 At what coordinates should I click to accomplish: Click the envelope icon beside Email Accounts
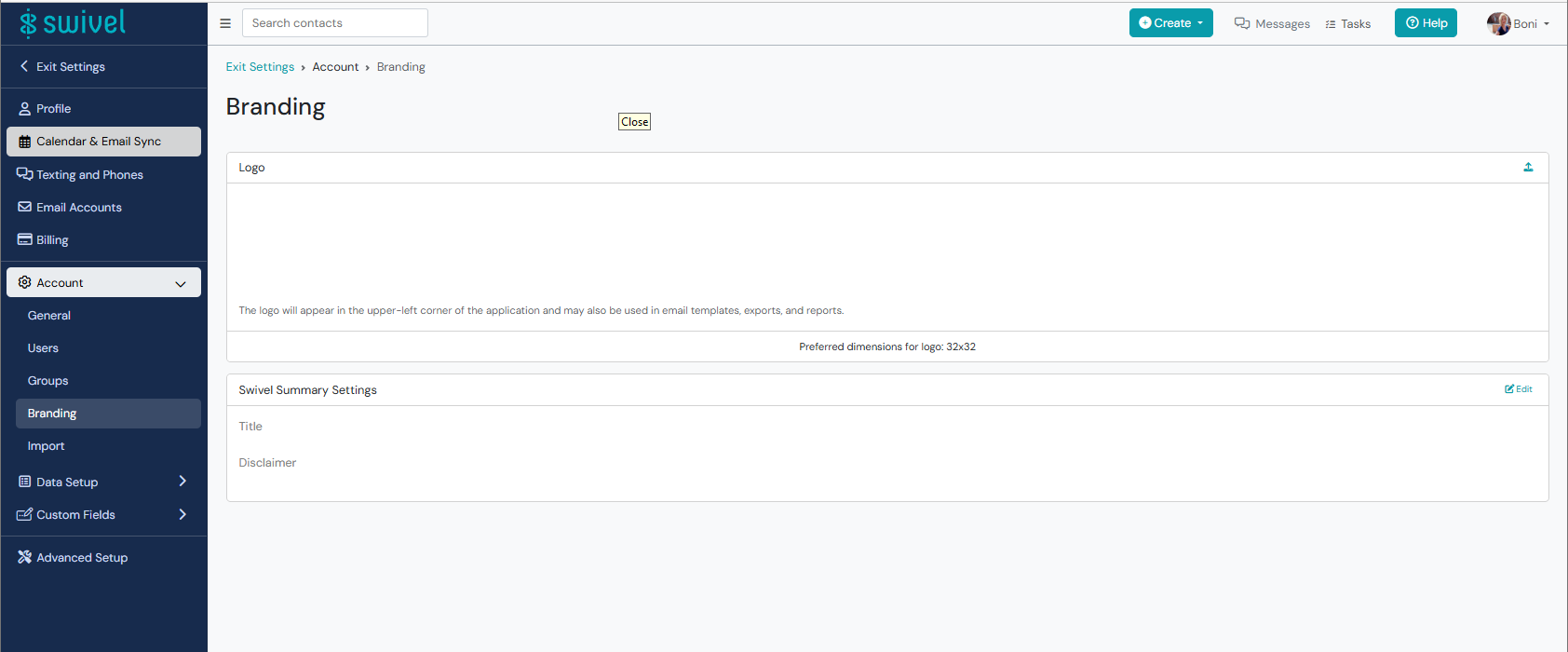pyautogui.click(x=25, y=207)
